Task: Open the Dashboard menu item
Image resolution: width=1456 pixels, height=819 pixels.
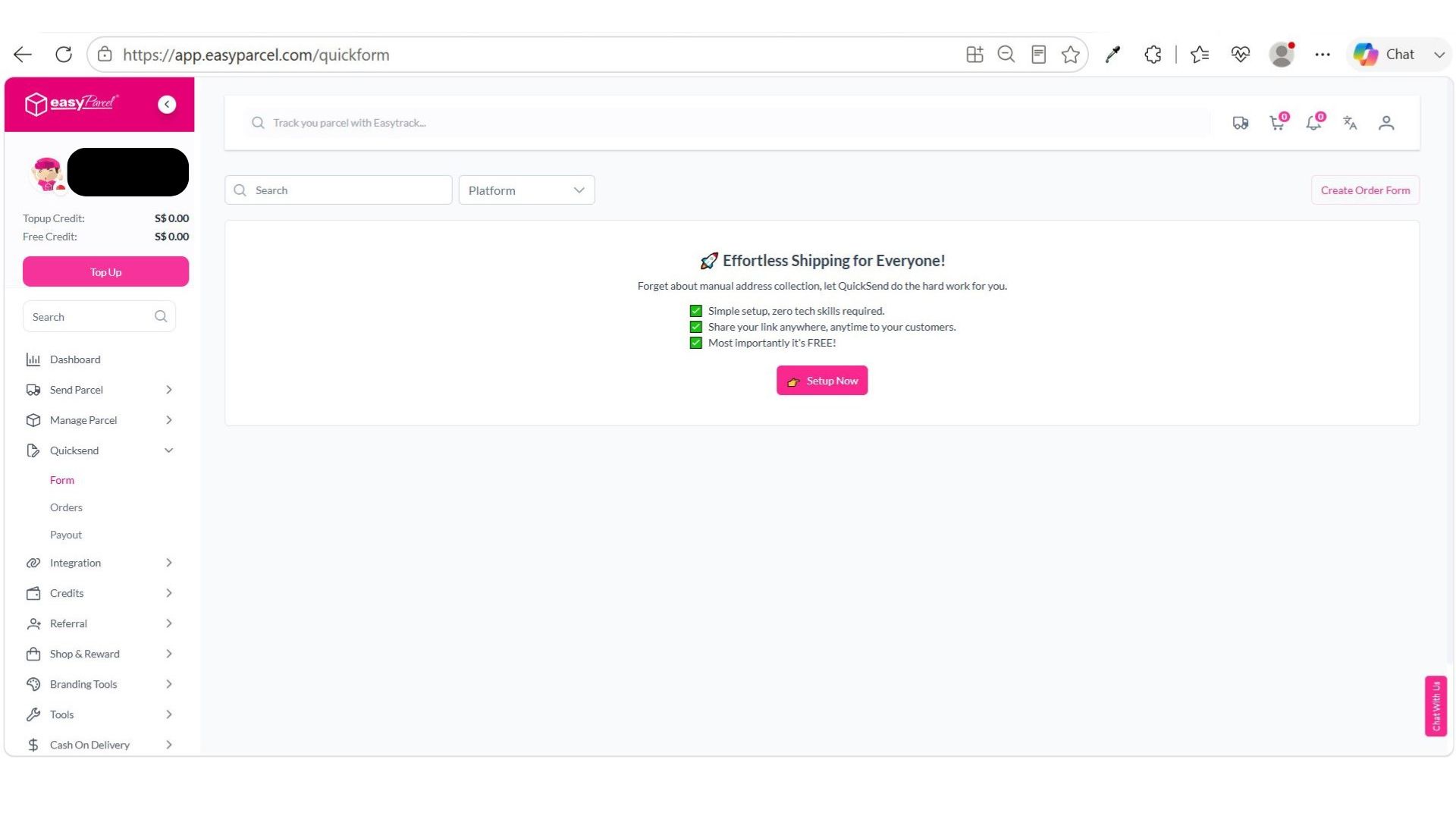Action: point(75,359)
